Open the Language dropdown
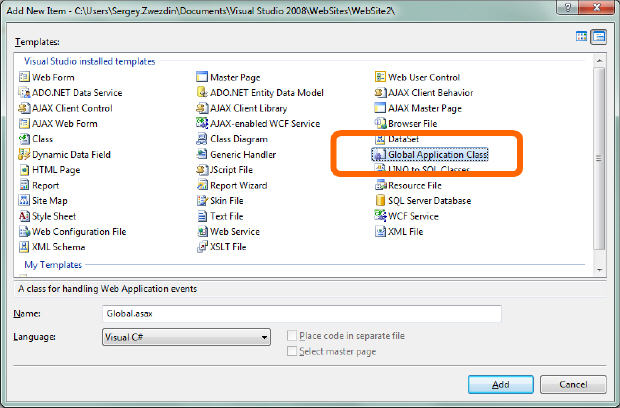 coord(186,337)
